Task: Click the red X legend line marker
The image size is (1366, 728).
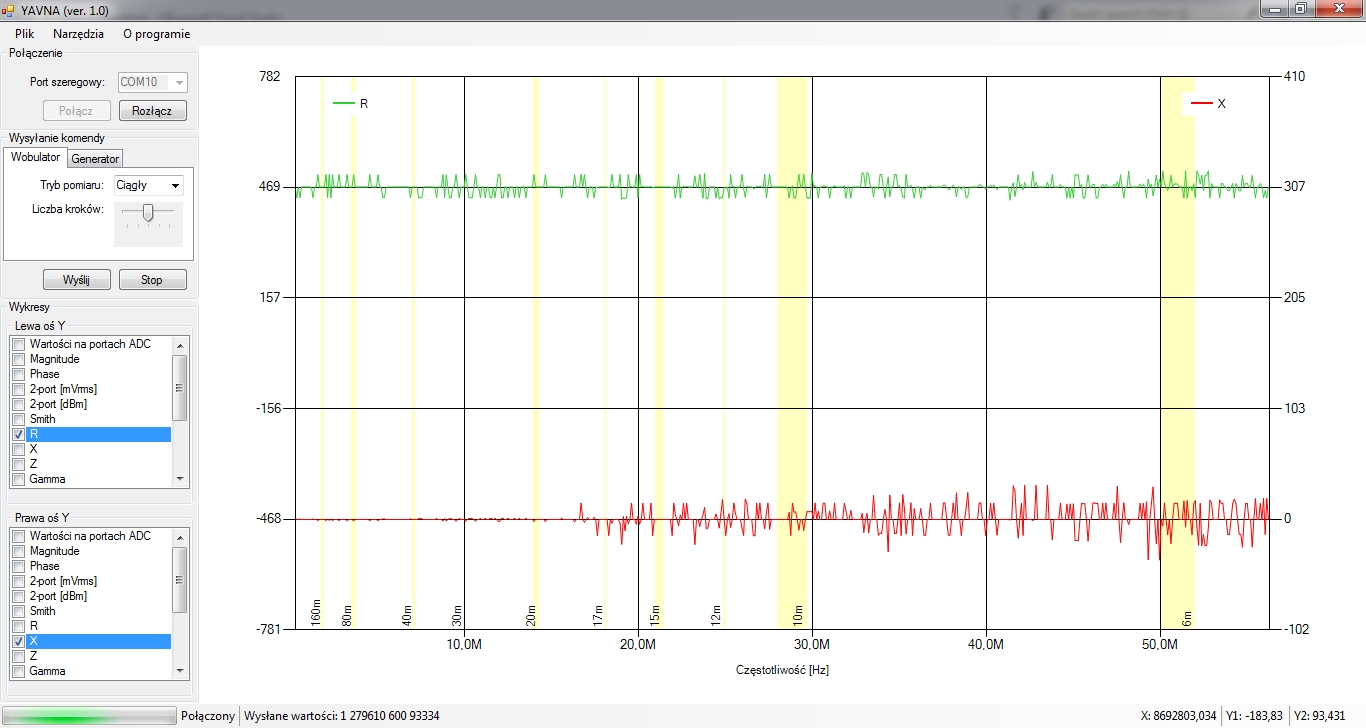Action: (x=1201, y=104)
